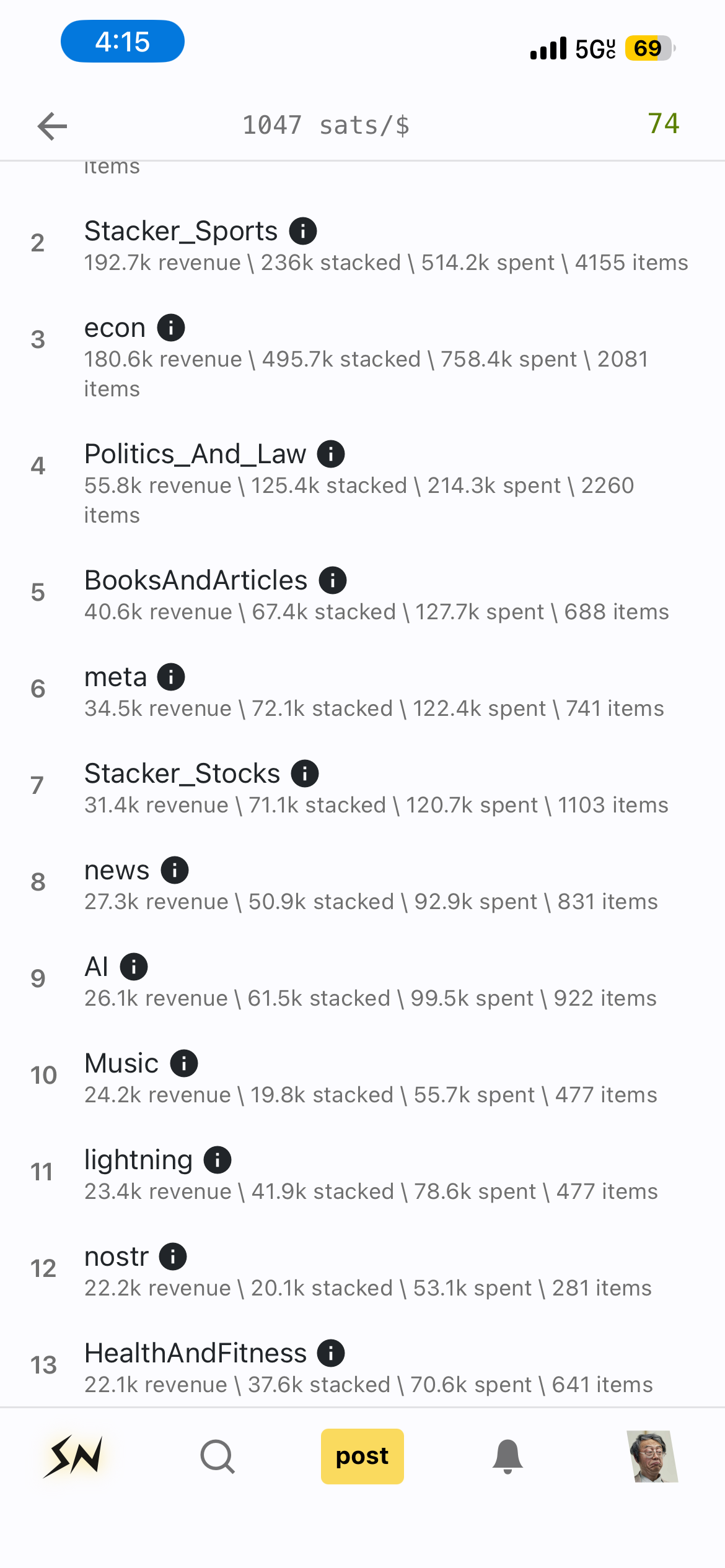Screen dimensions: 725x1568
Task: Open HealthAndFitness territory
Action: [x=195, y=1353]
